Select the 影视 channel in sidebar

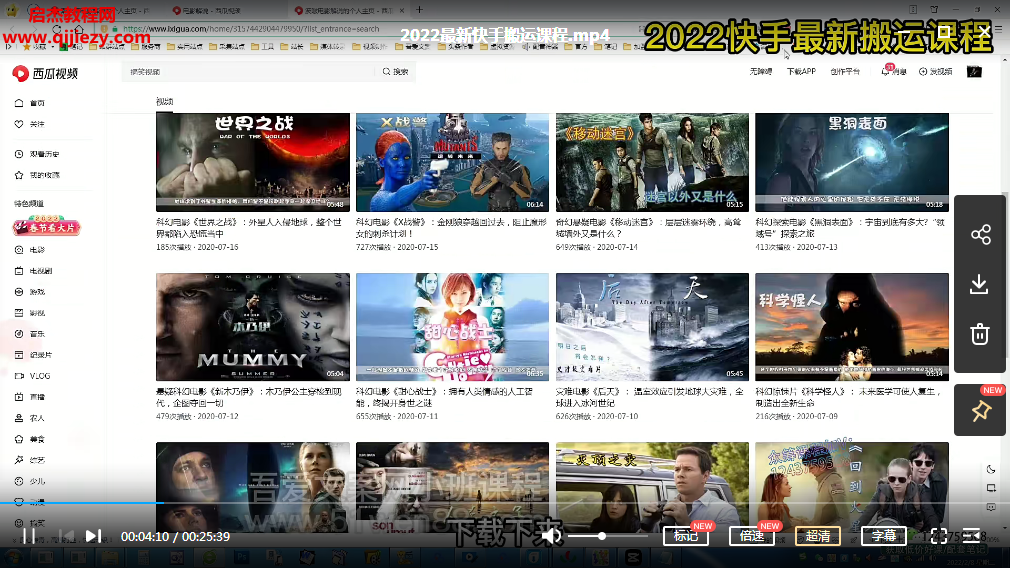(30, 313)
